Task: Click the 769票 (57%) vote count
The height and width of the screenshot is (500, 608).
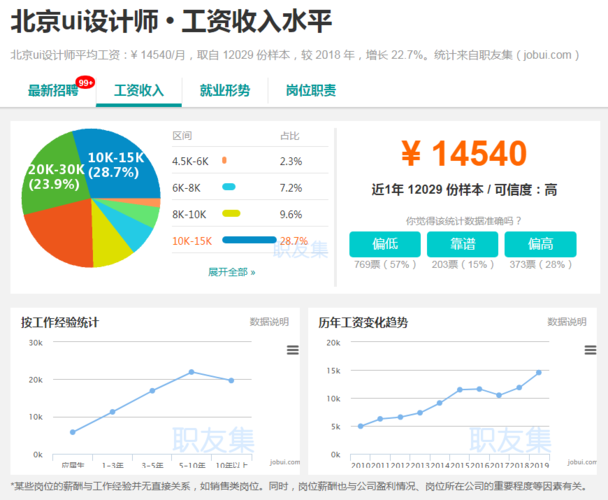Action: [x=385, y=265]
